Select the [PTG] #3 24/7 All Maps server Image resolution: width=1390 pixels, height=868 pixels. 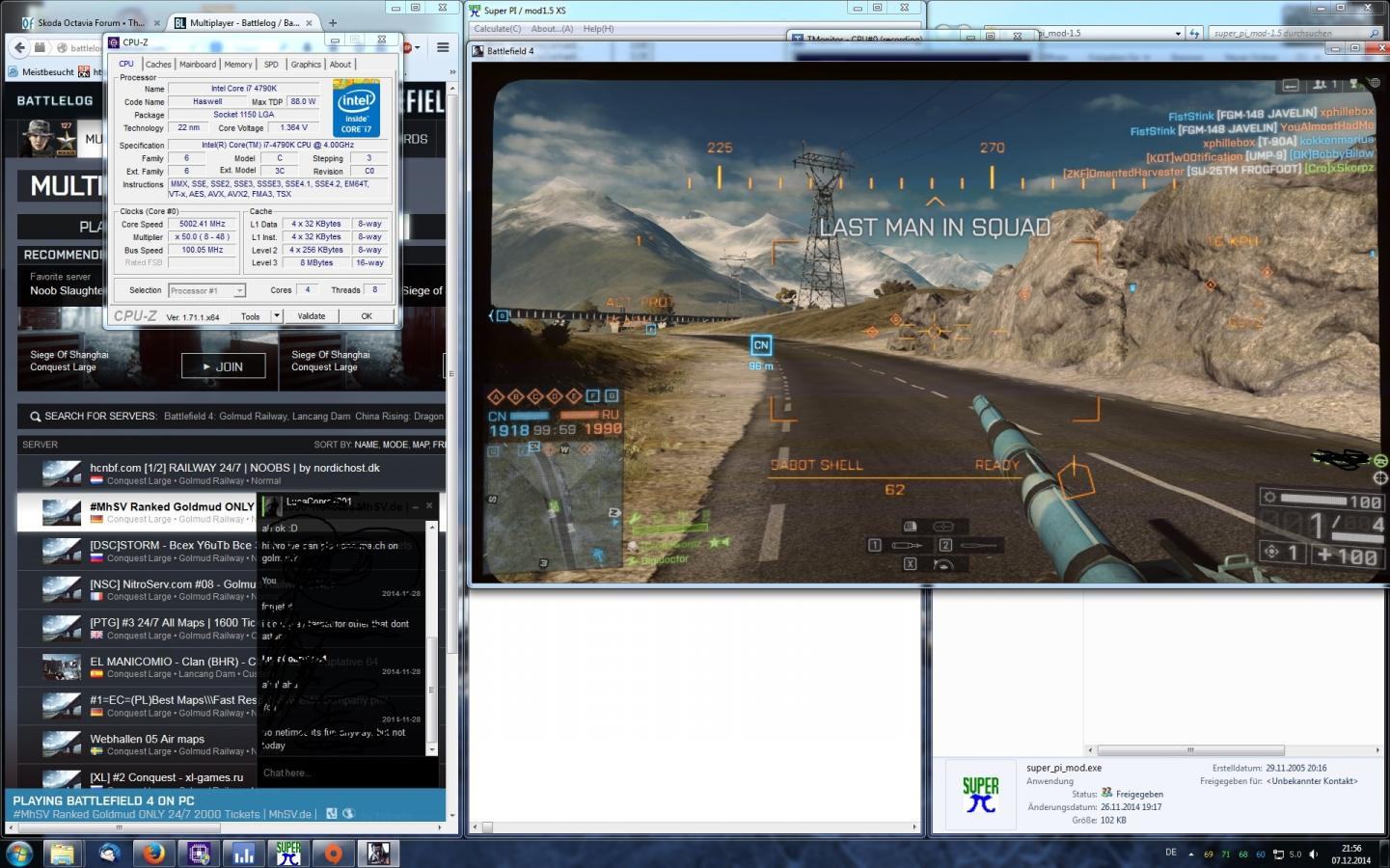tap(136, 628)
